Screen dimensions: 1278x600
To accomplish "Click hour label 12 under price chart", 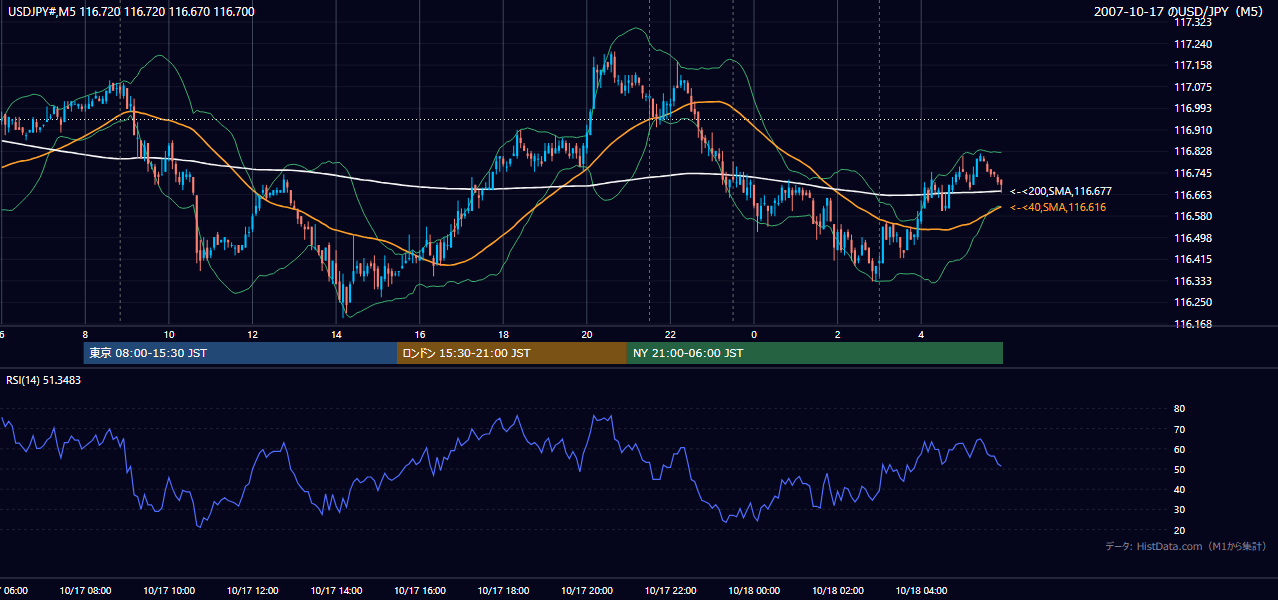I will (x=252, y=334).
